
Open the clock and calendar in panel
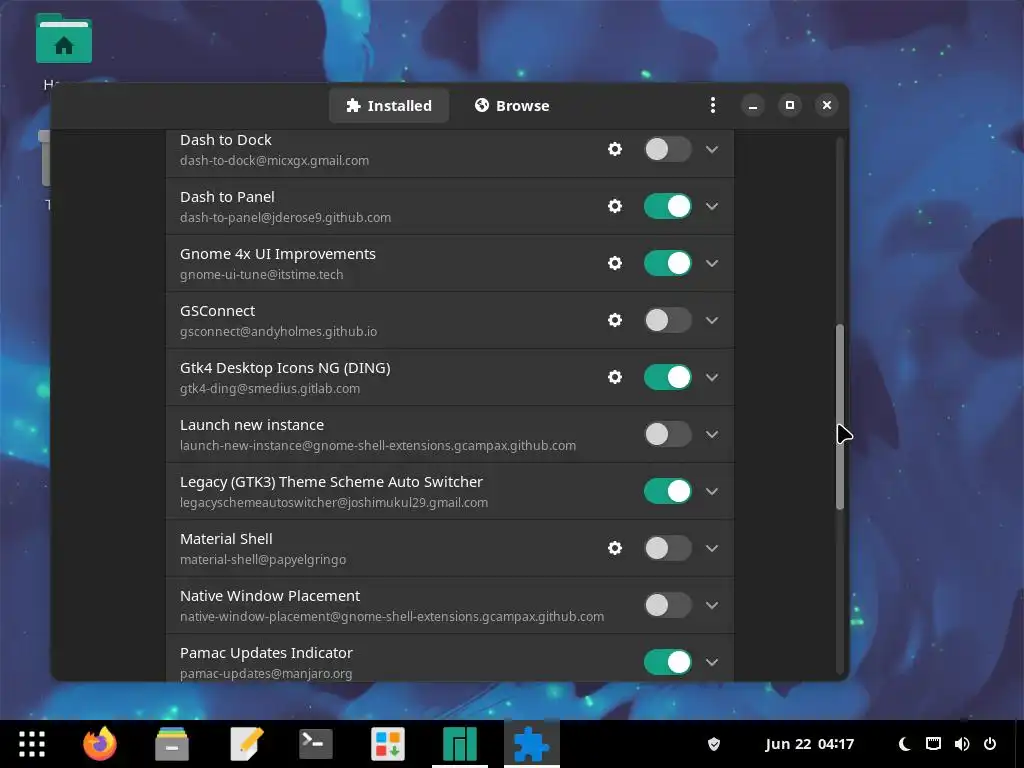(809, 744)
